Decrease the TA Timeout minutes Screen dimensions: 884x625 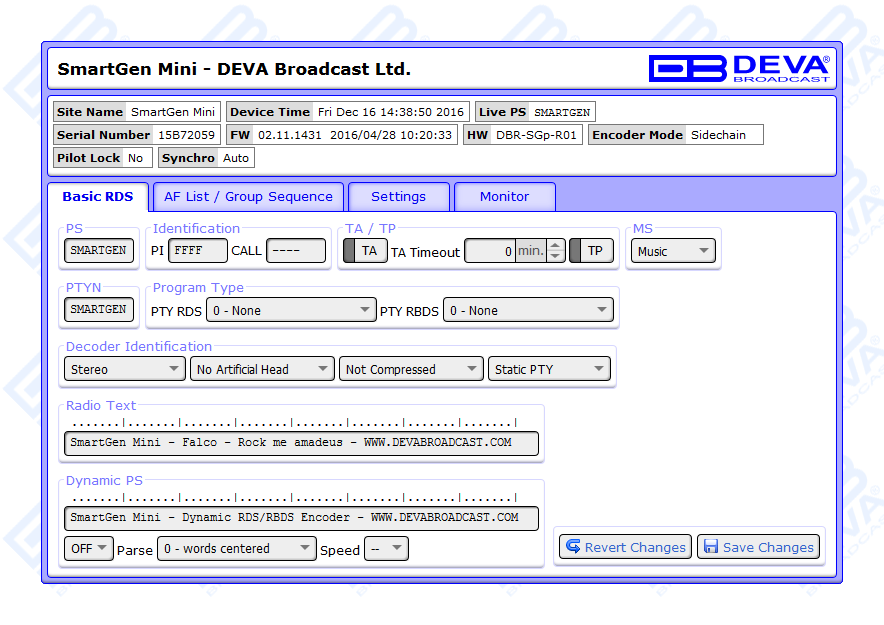click(x=556, y=257)
